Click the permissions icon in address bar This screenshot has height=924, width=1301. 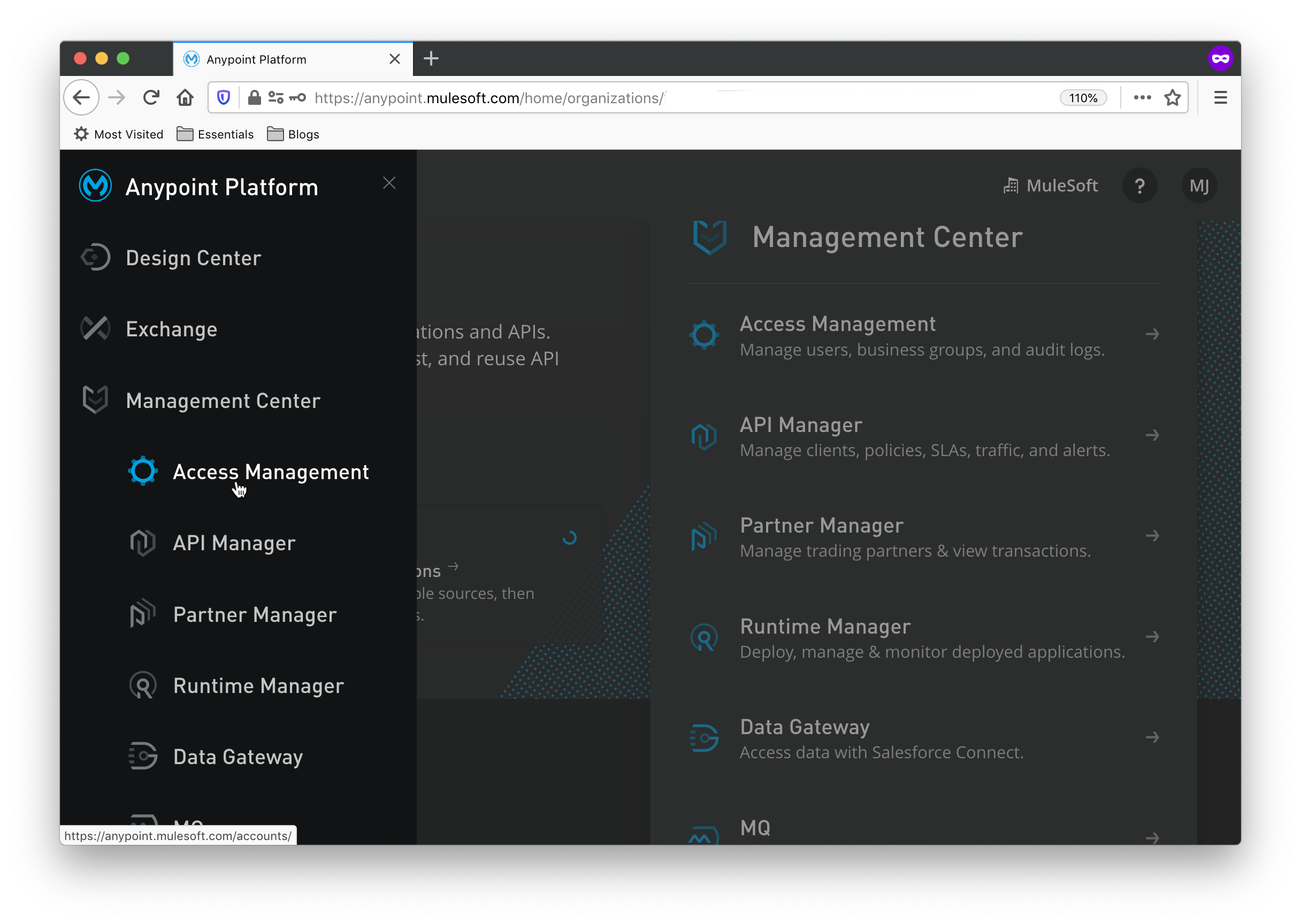click(275, 98)
